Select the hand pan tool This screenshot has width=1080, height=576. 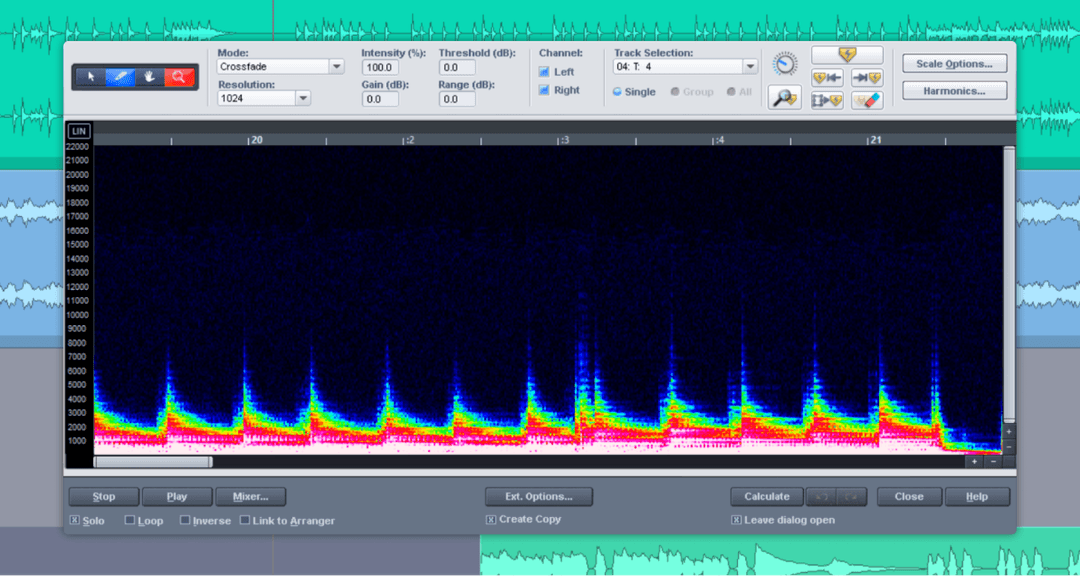[x=148, y=77]
